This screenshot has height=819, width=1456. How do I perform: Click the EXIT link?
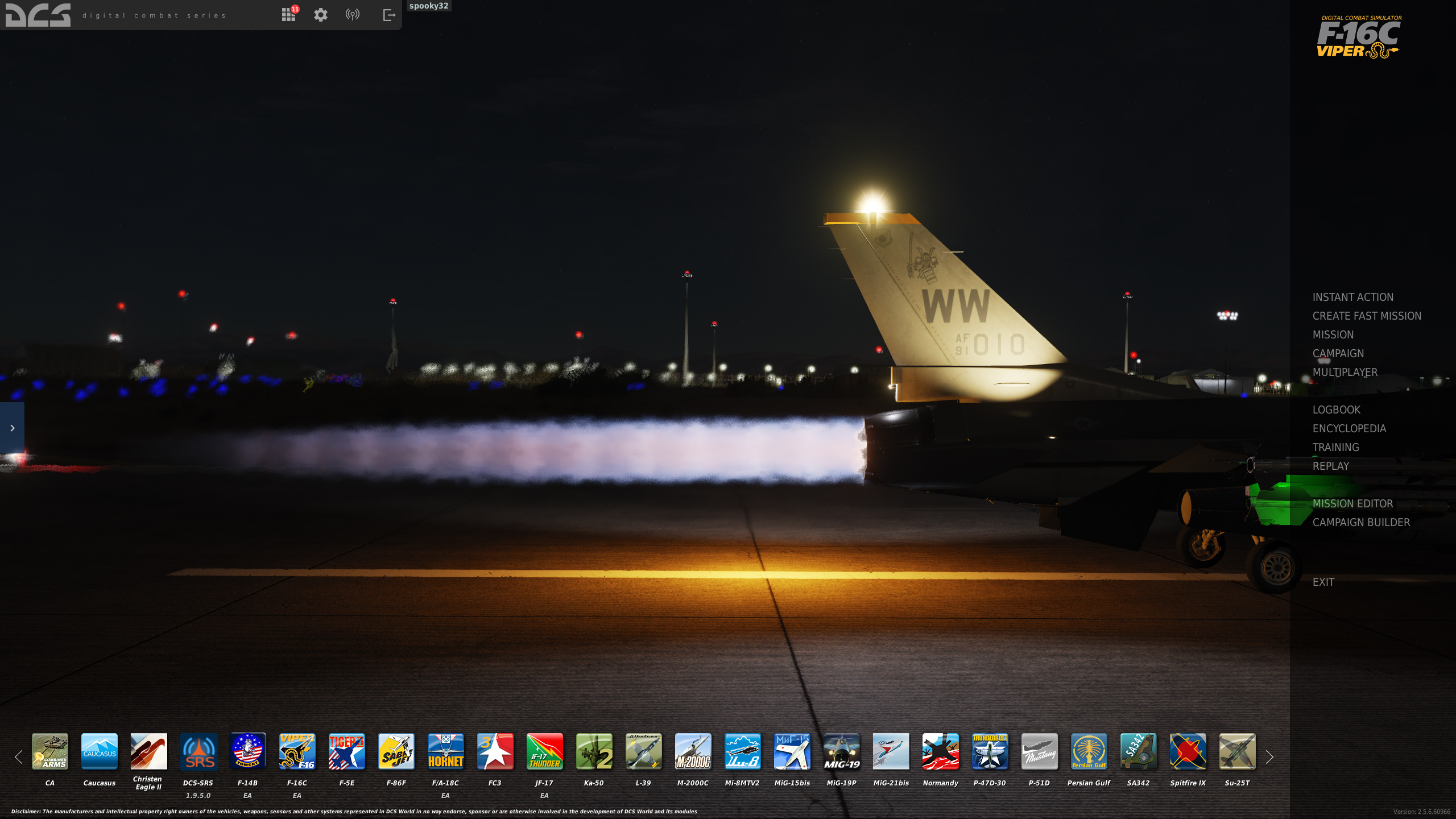tap(1323, 582)
